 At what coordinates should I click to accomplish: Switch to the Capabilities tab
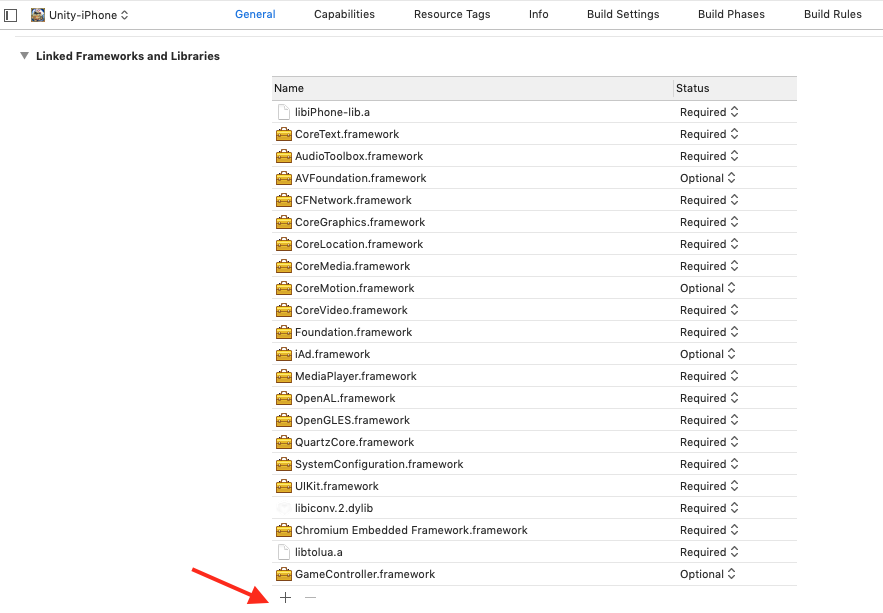344,15
